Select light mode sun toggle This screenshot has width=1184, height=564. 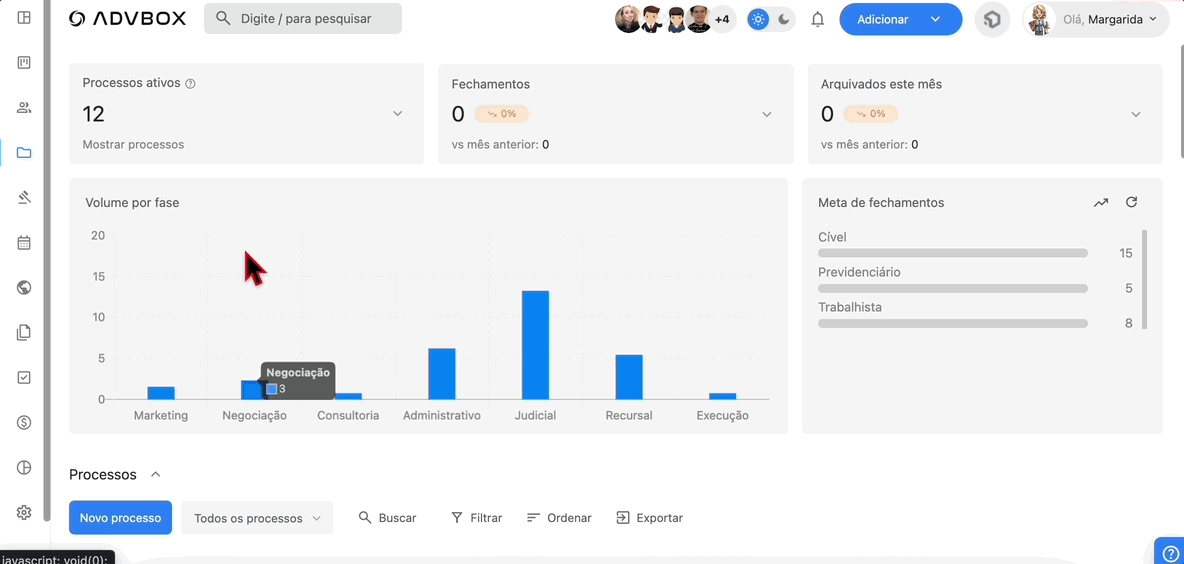[x=759, y=19]
